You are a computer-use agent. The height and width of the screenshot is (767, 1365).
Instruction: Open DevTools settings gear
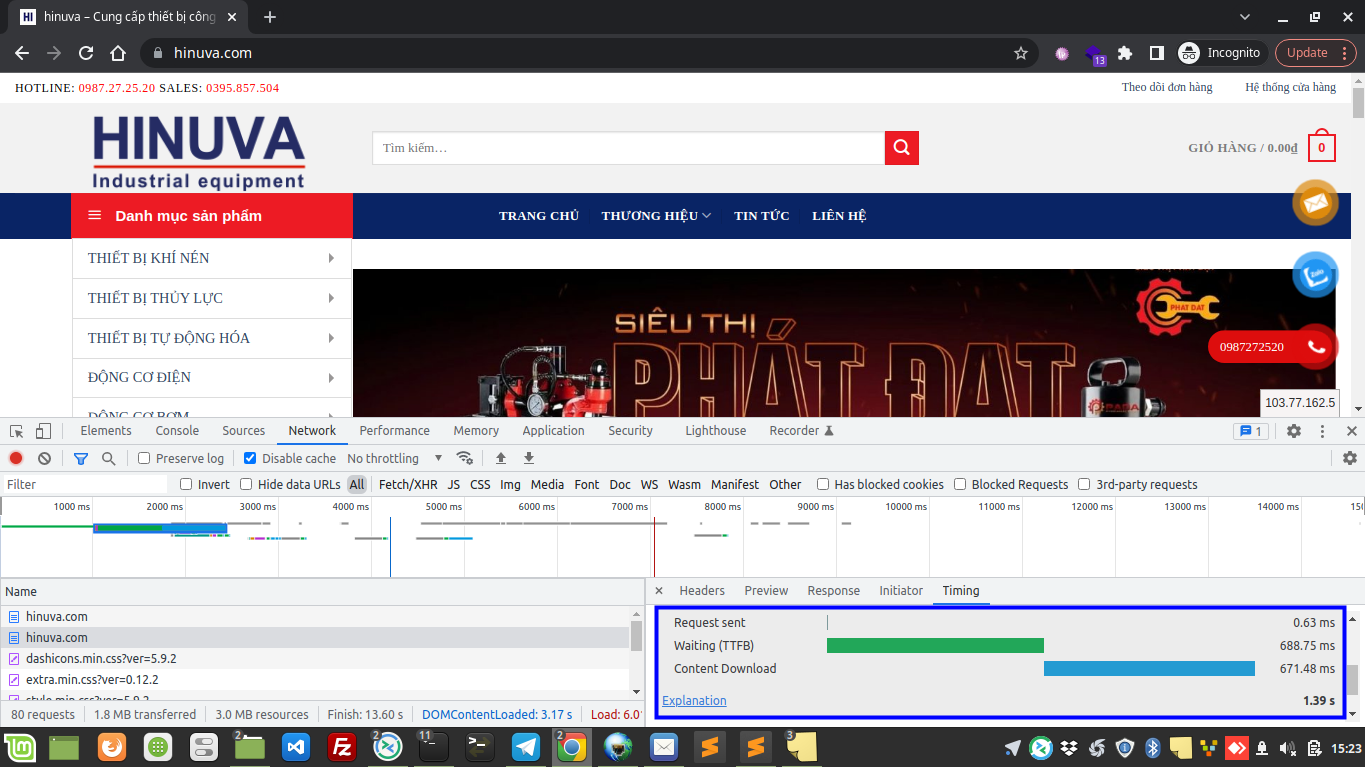click(x=1294, y=431)
